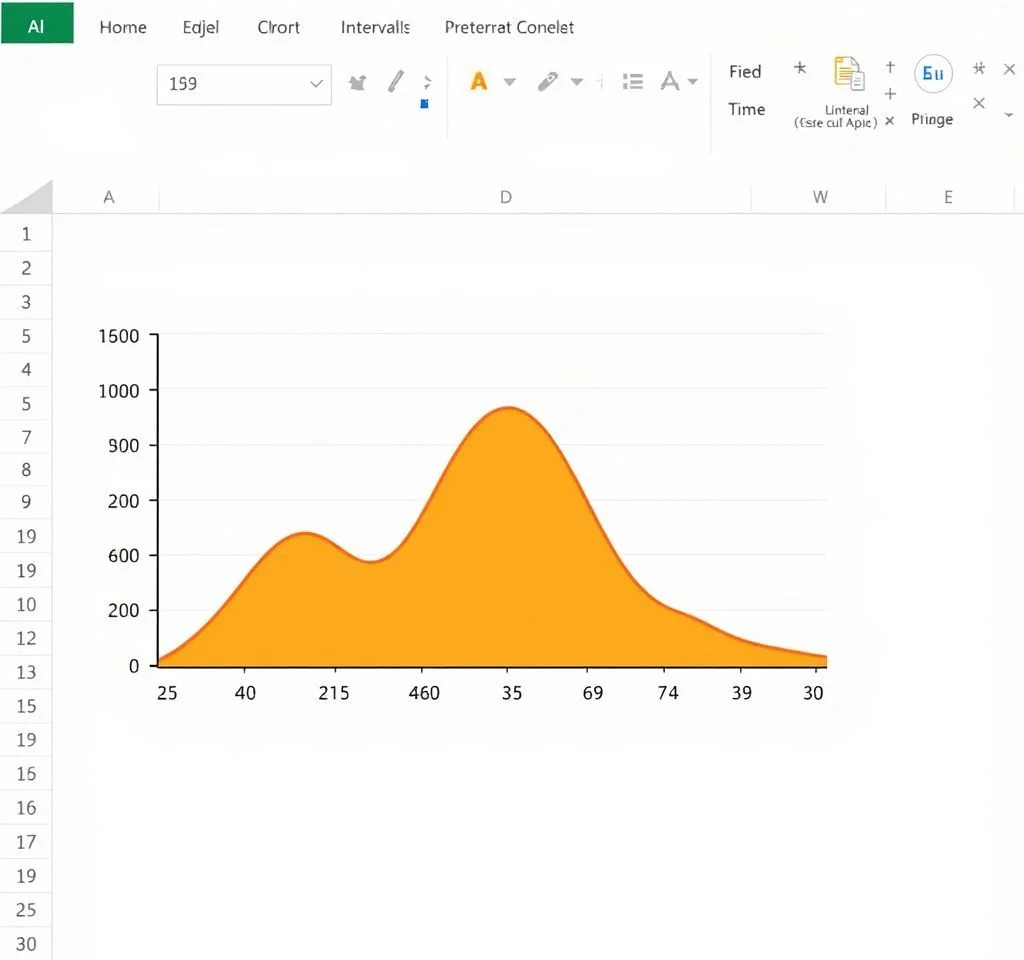
Task: Click the orange letter A font color icon
Action: (479, 82)
